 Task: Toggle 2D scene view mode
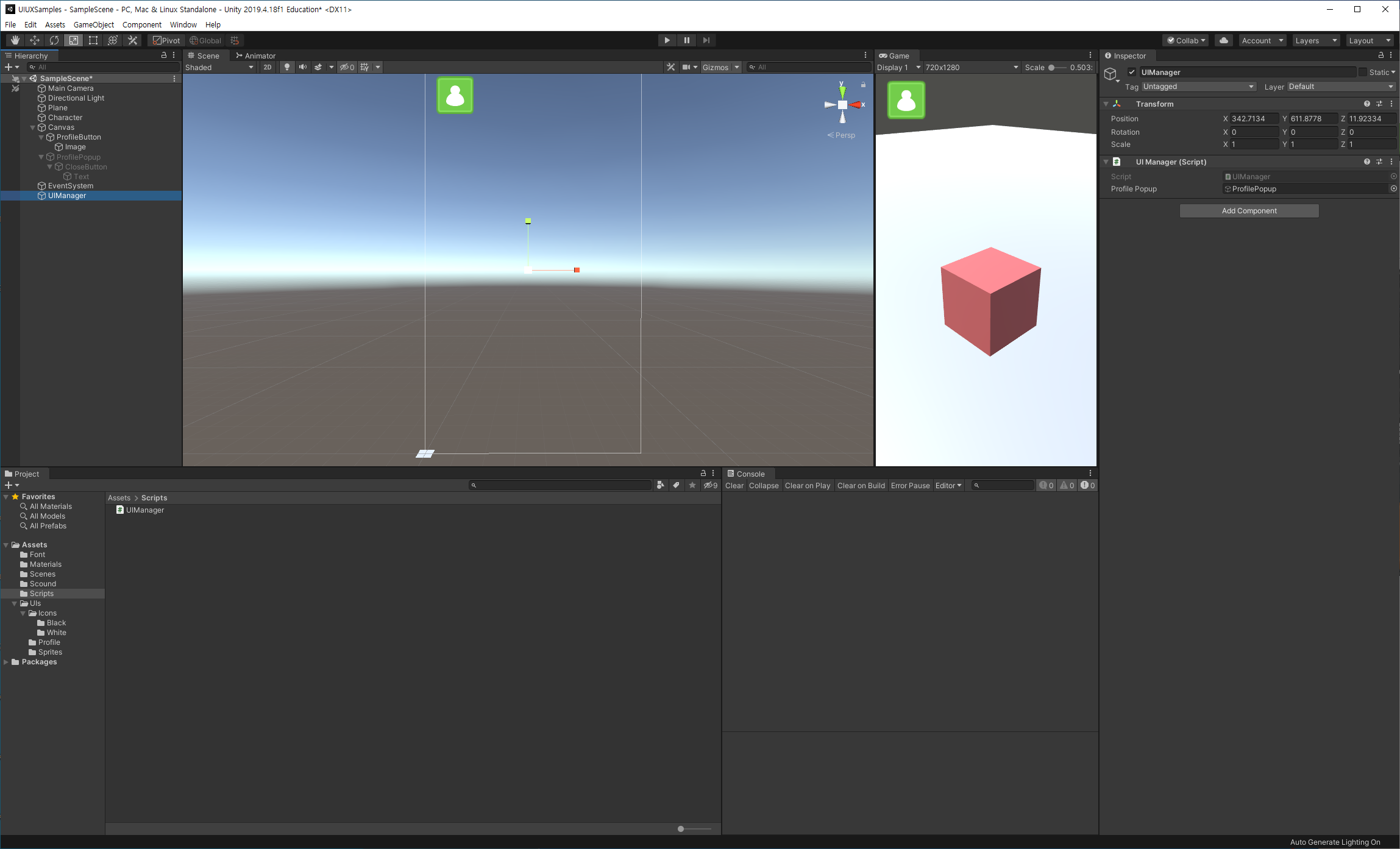267,67
